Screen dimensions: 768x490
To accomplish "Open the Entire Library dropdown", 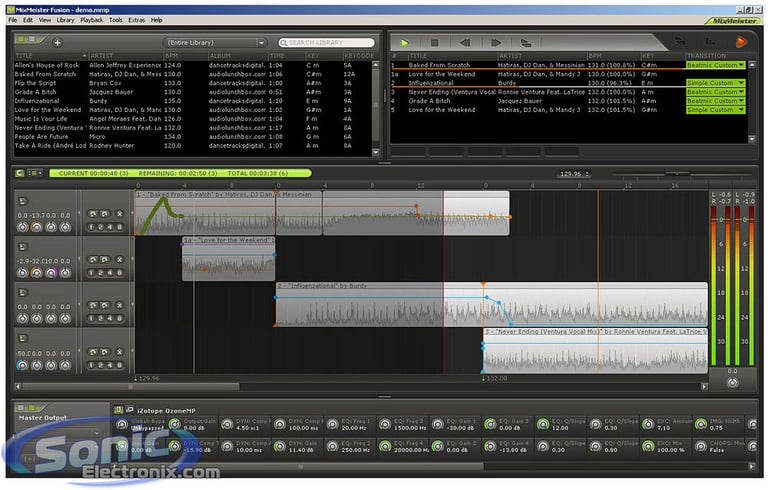I will coord(215,43).
